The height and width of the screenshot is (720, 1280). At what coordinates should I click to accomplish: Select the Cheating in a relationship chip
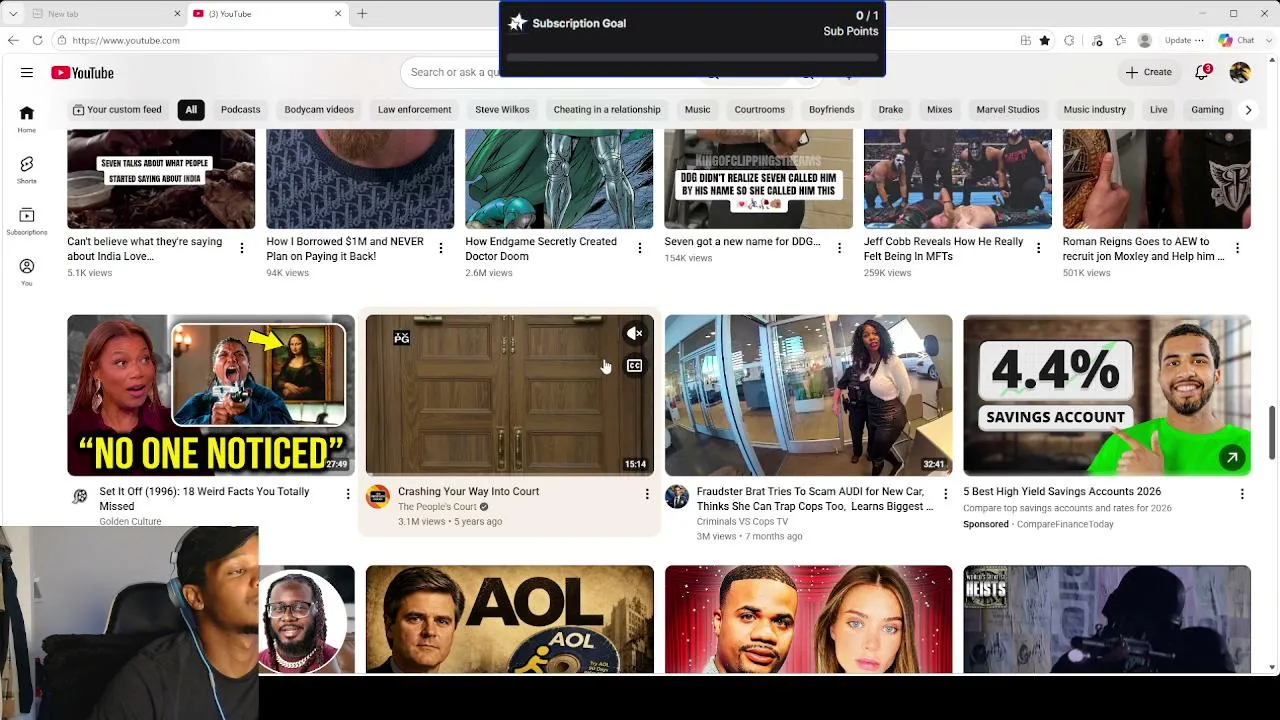tap(607, 110)
